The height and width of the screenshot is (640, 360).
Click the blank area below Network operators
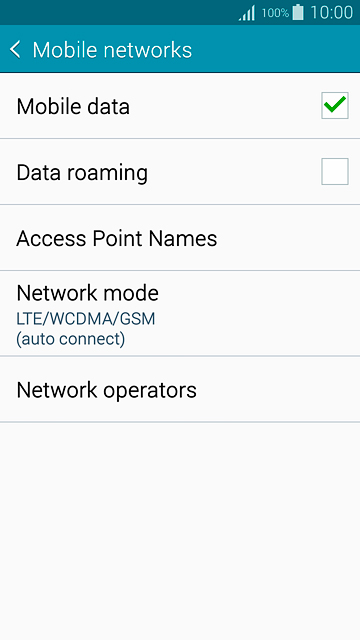pyautogui.click(x=180, y=531)
